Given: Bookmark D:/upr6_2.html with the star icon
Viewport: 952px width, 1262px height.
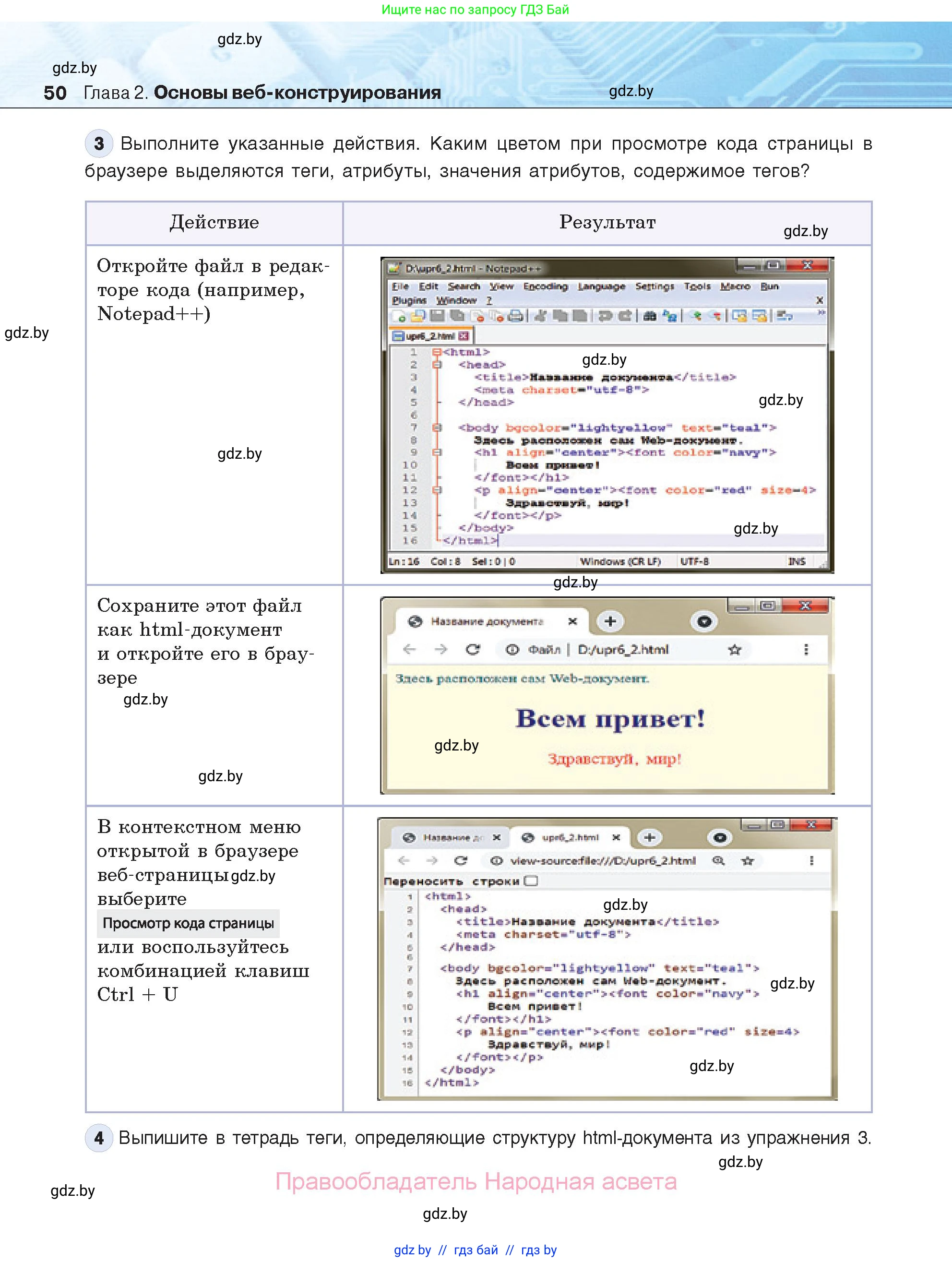Looking at the screenshot, I should click(x=735, y=649).
